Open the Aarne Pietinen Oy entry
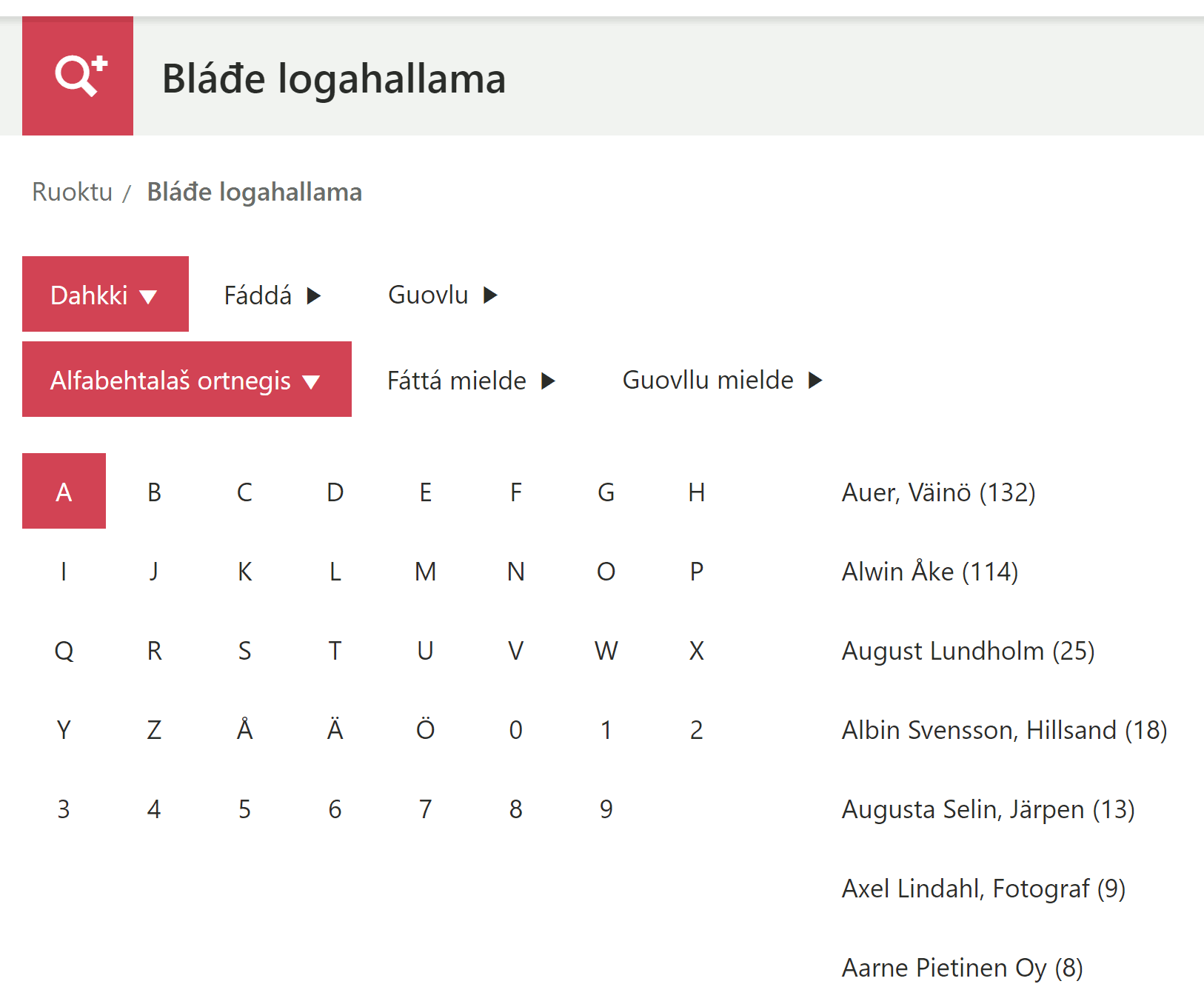1204x1004 pixels. tap(961, 967)
